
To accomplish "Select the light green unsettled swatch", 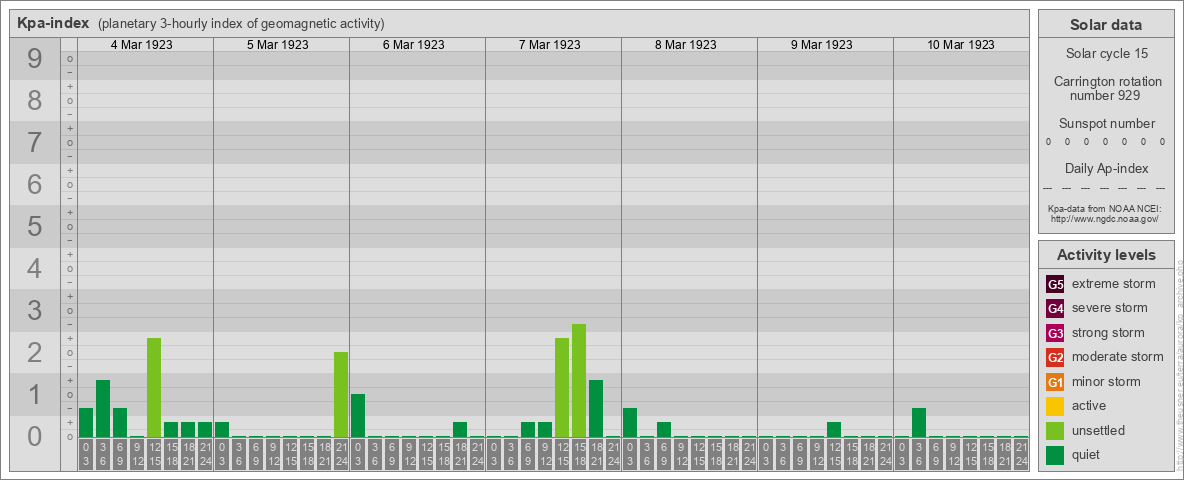I will click(1055, 430).
